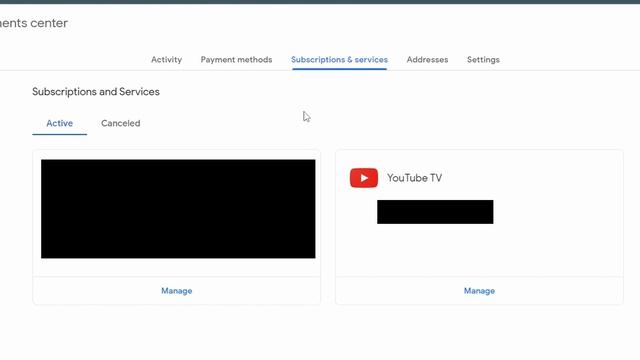The width and height of the screenshot is (640, 360).
Task: Show Active subscriptions
Action: coord(60,123)
